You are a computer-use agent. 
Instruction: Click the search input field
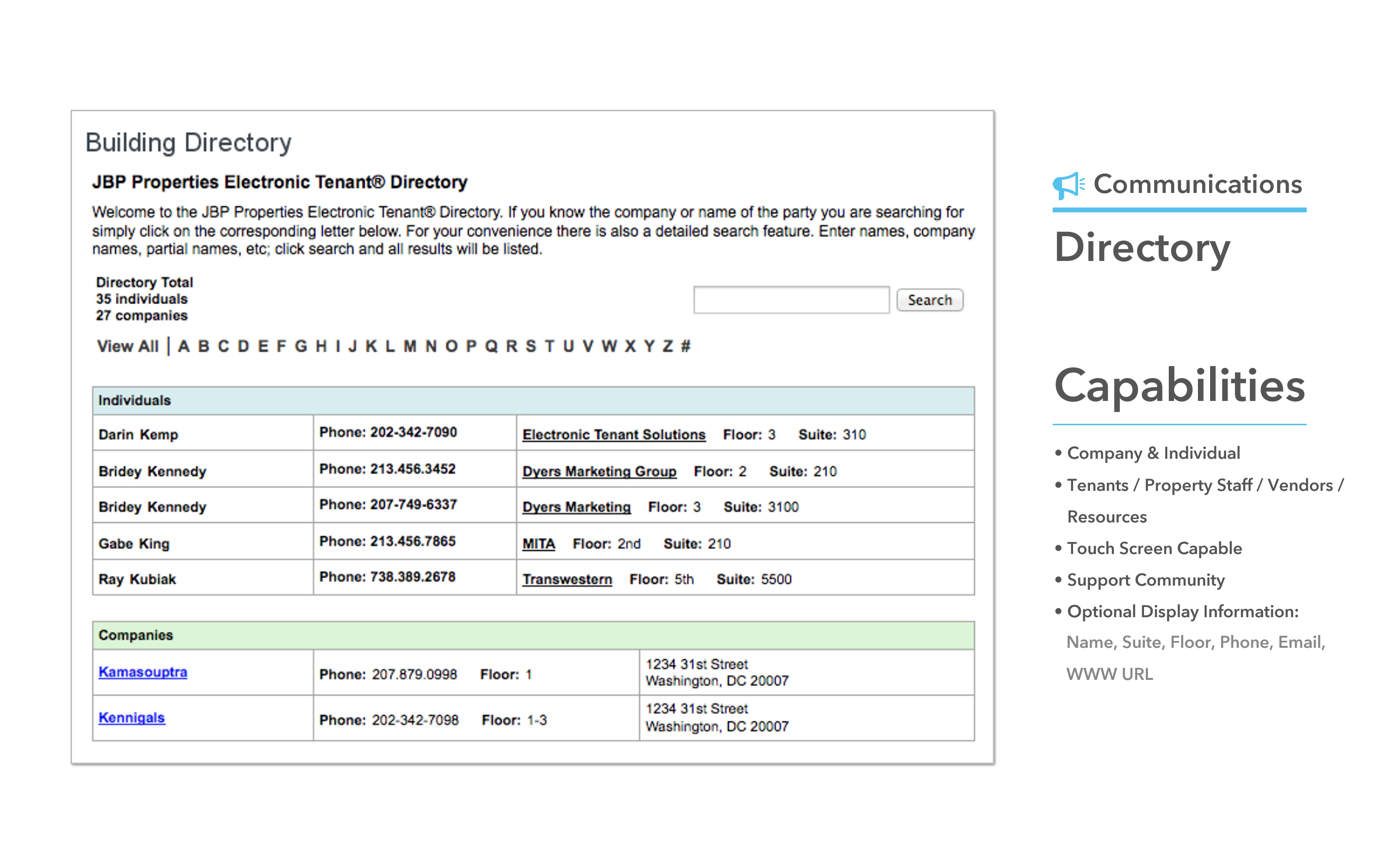point(790,299)
